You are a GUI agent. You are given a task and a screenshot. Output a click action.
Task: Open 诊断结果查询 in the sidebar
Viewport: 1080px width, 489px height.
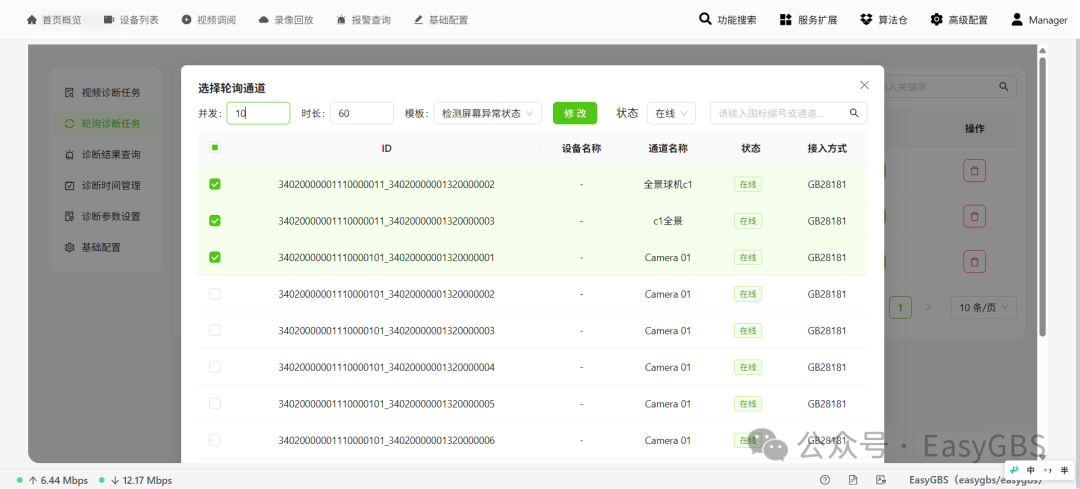click(105, 154)
